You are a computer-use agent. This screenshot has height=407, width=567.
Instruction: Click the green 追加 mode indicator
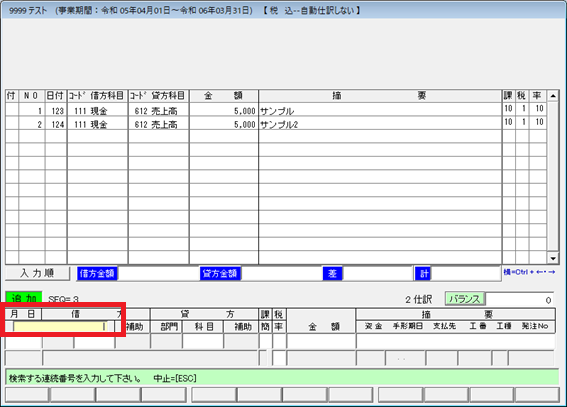click(24, 299)
